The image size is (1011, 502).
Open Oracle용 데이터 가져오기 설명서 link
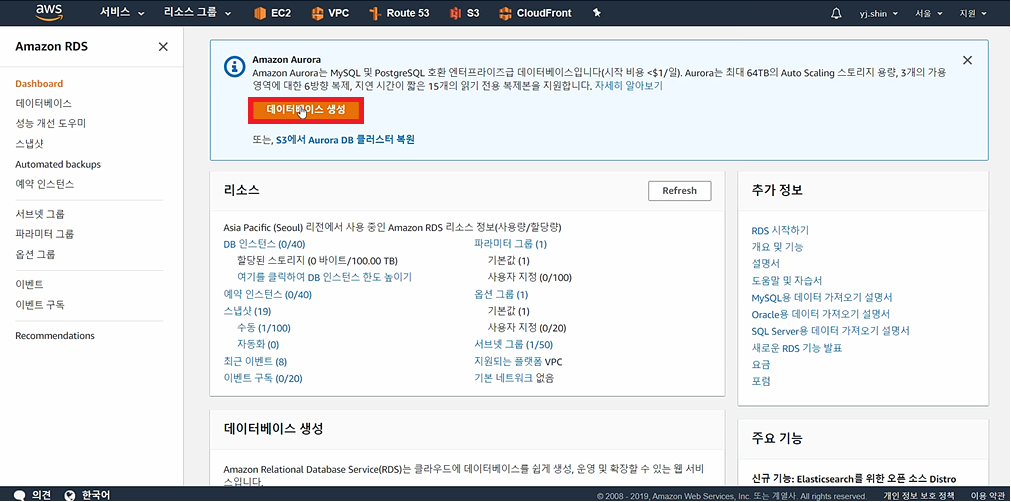(821, 314)
